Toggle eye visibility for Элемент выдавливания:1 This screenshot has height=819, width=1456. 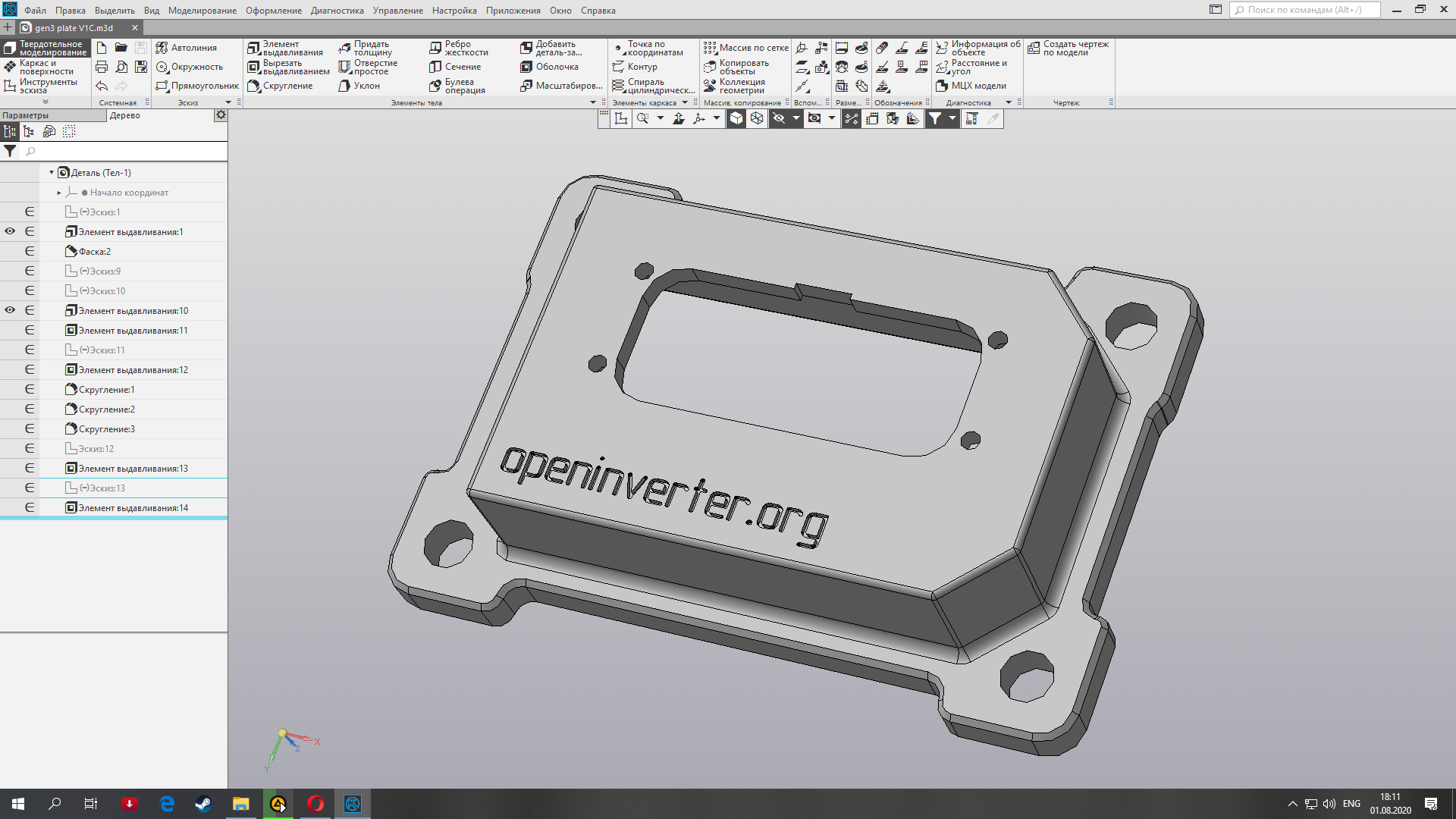[x=10, y=231]
